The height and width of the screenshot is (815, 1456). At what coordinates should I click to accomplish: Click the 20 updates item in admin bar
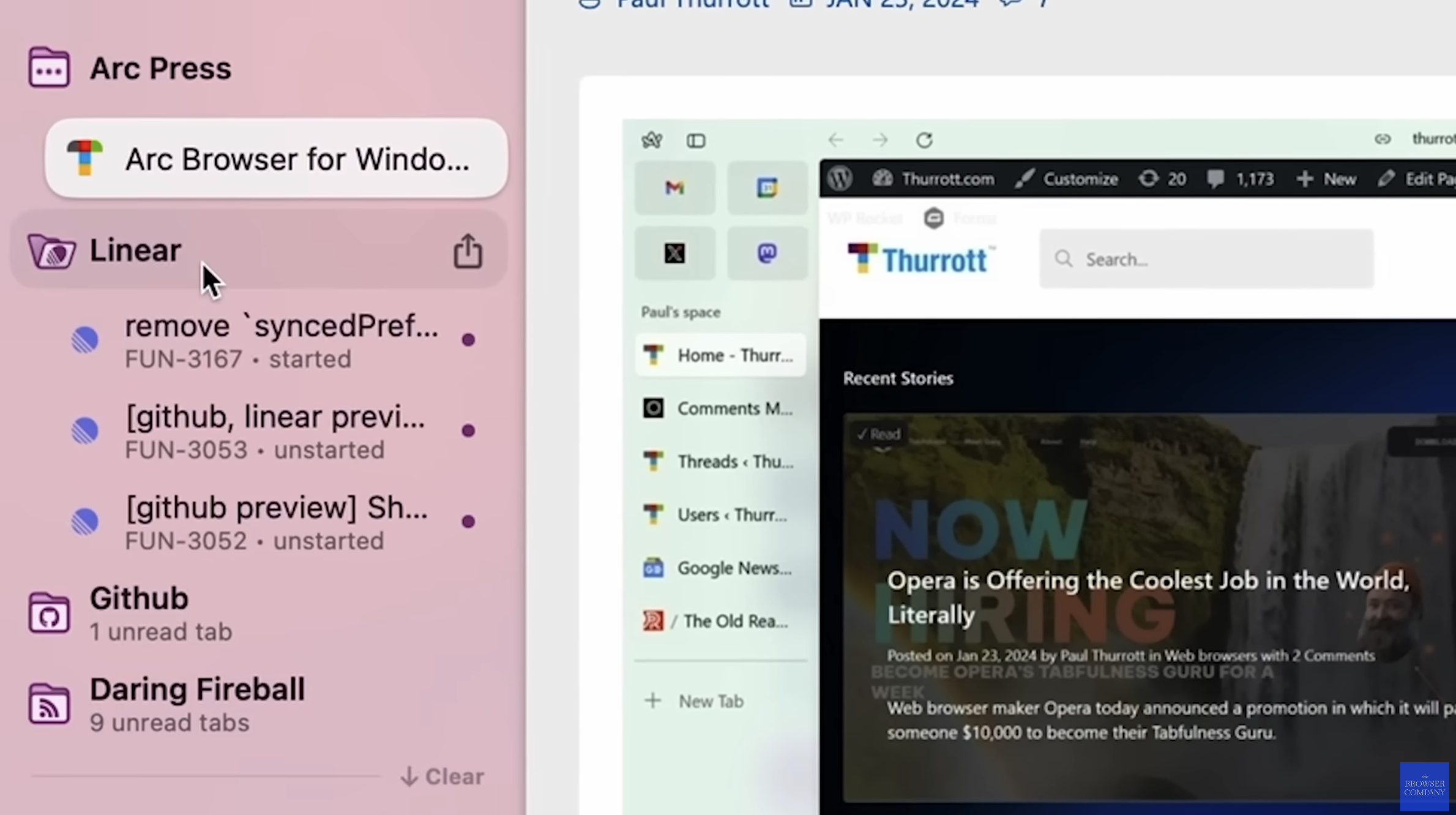pos(1162,179)
